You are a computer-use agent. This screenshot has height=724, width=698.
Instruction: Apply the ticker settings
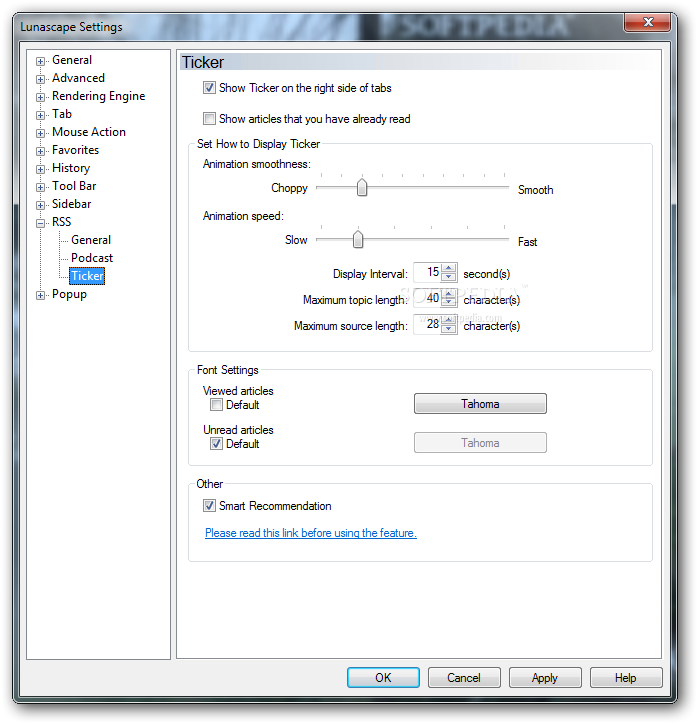pyautogui.click(x=545, y=677)
